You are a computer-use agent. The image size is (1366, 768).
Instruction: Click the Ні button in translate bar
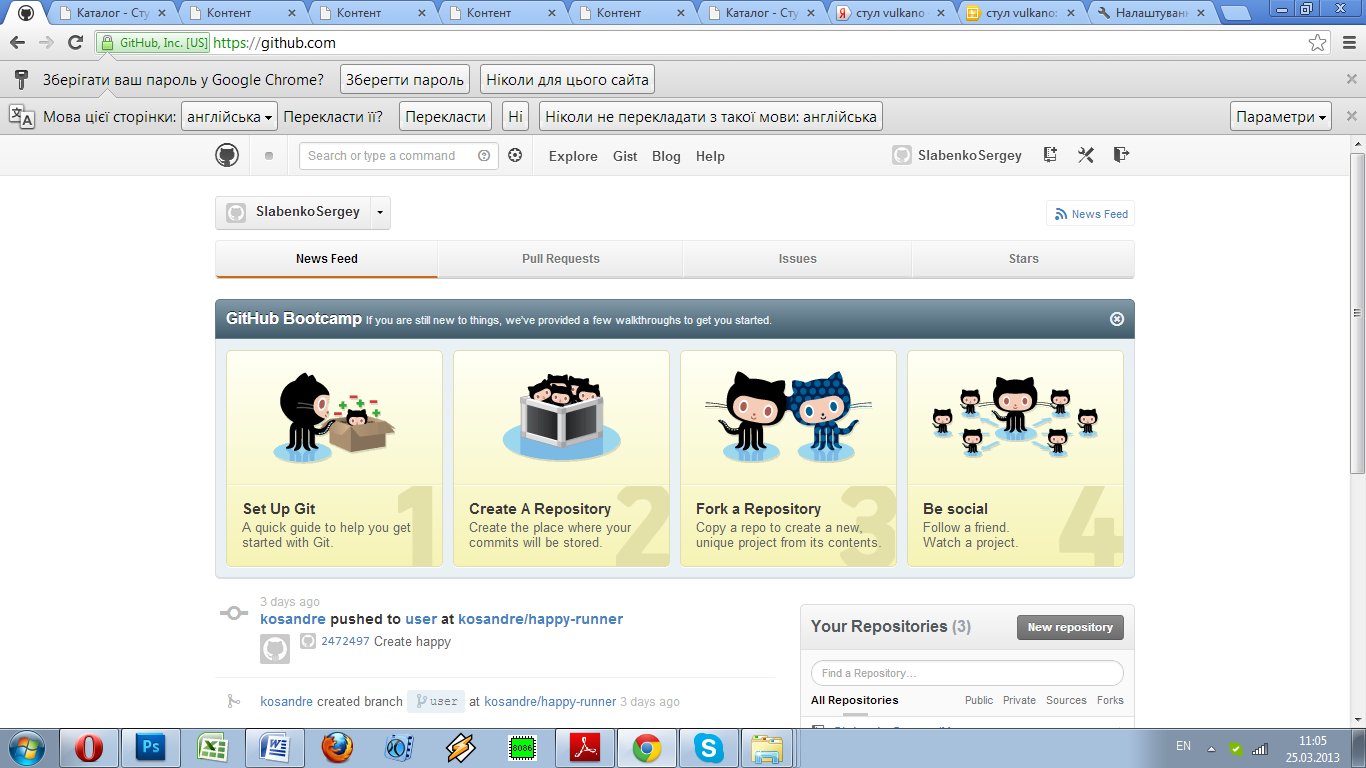click(x=515, y=117)
